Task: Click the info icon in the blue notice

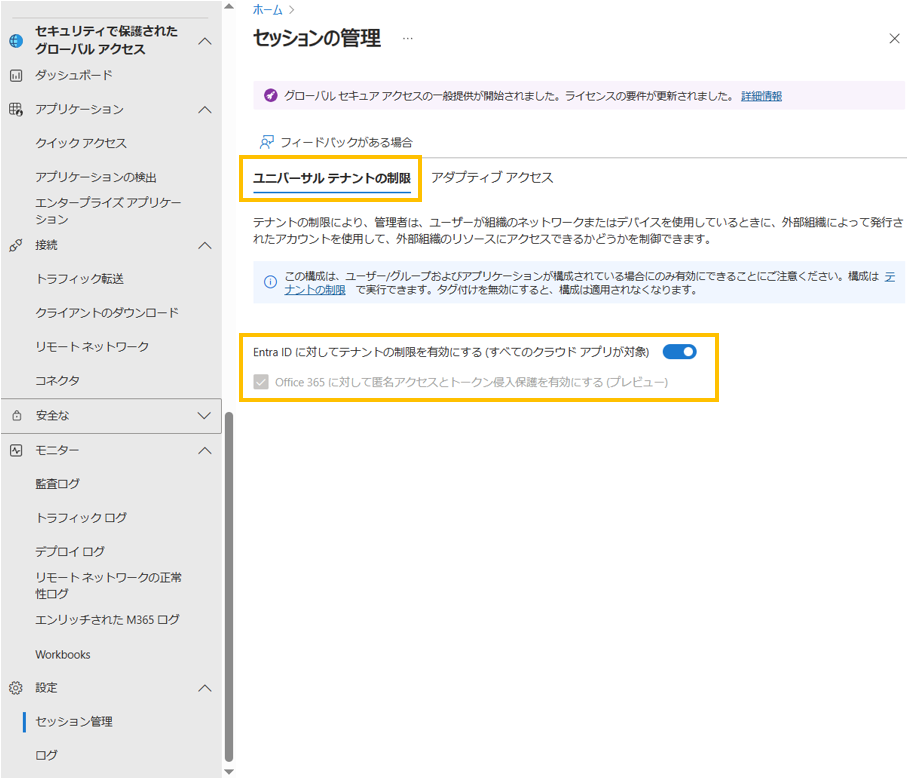Action: [x=270, y=282]
